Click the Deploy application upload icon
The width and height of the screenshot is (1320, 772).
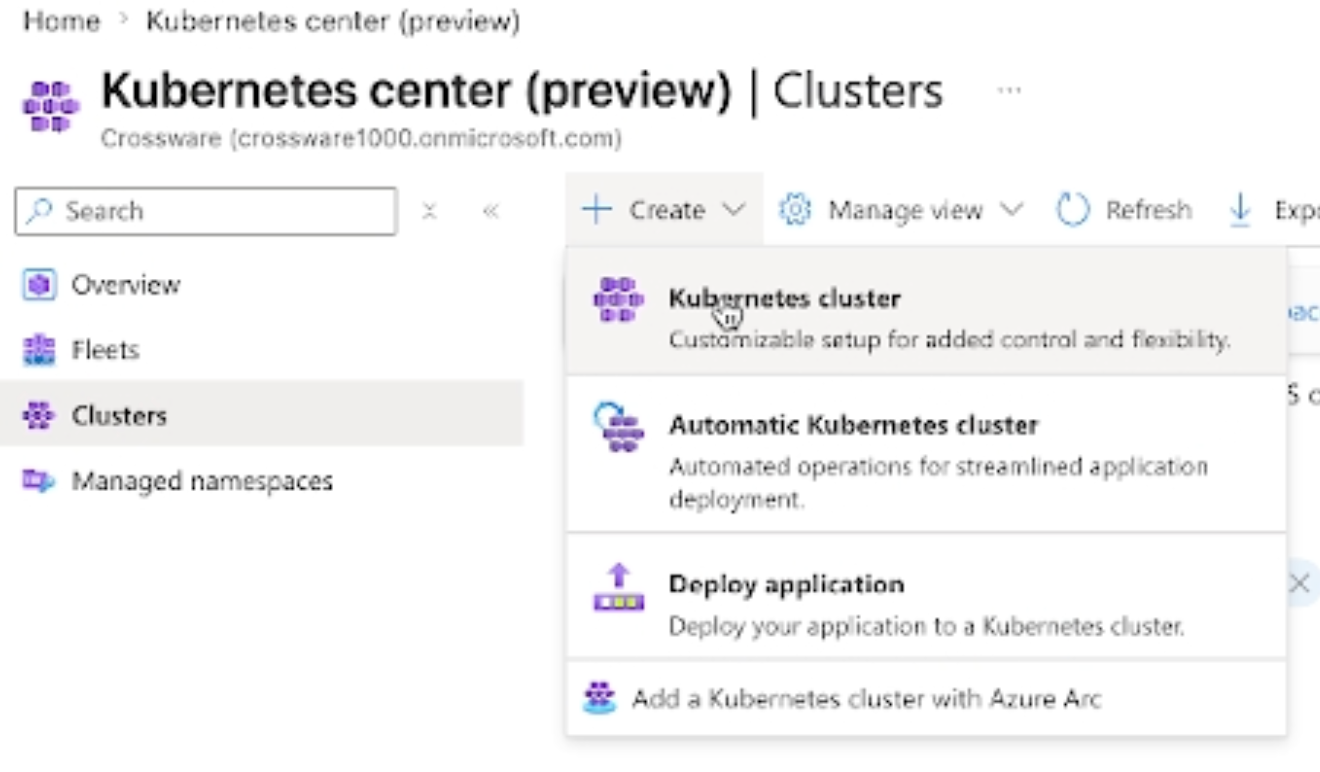coord(618,587)
